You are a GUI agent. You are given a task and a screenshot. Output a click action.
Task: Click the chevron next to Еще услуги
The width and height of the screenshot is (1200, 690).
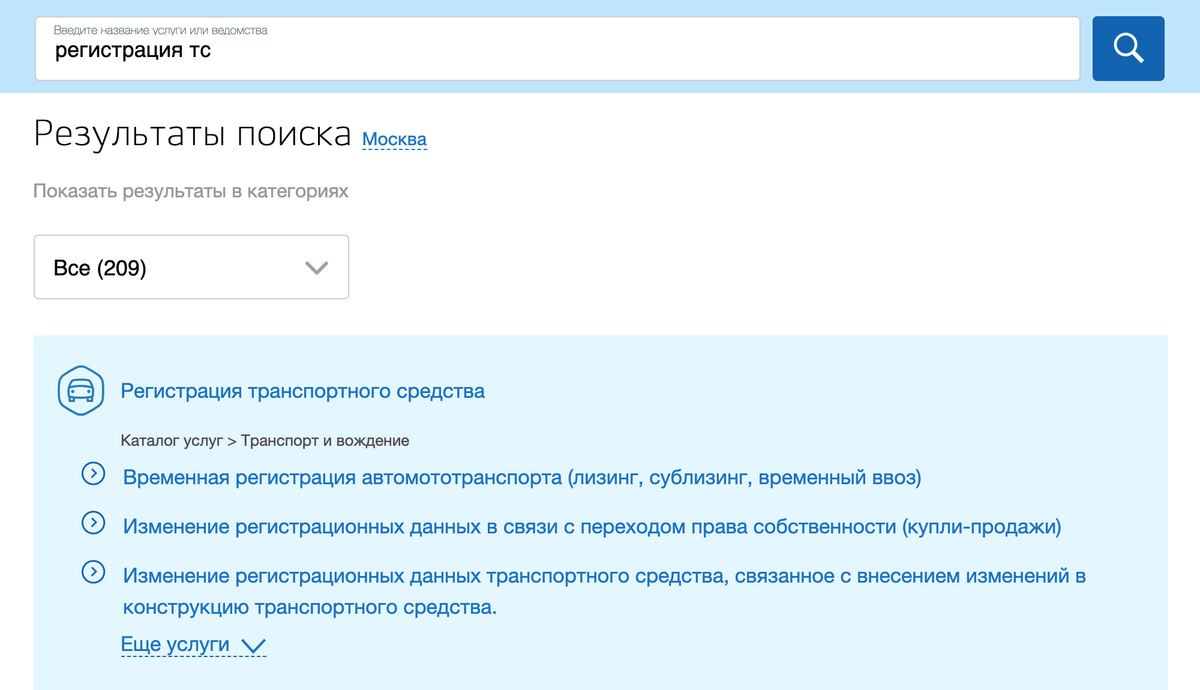pos(253,646)
